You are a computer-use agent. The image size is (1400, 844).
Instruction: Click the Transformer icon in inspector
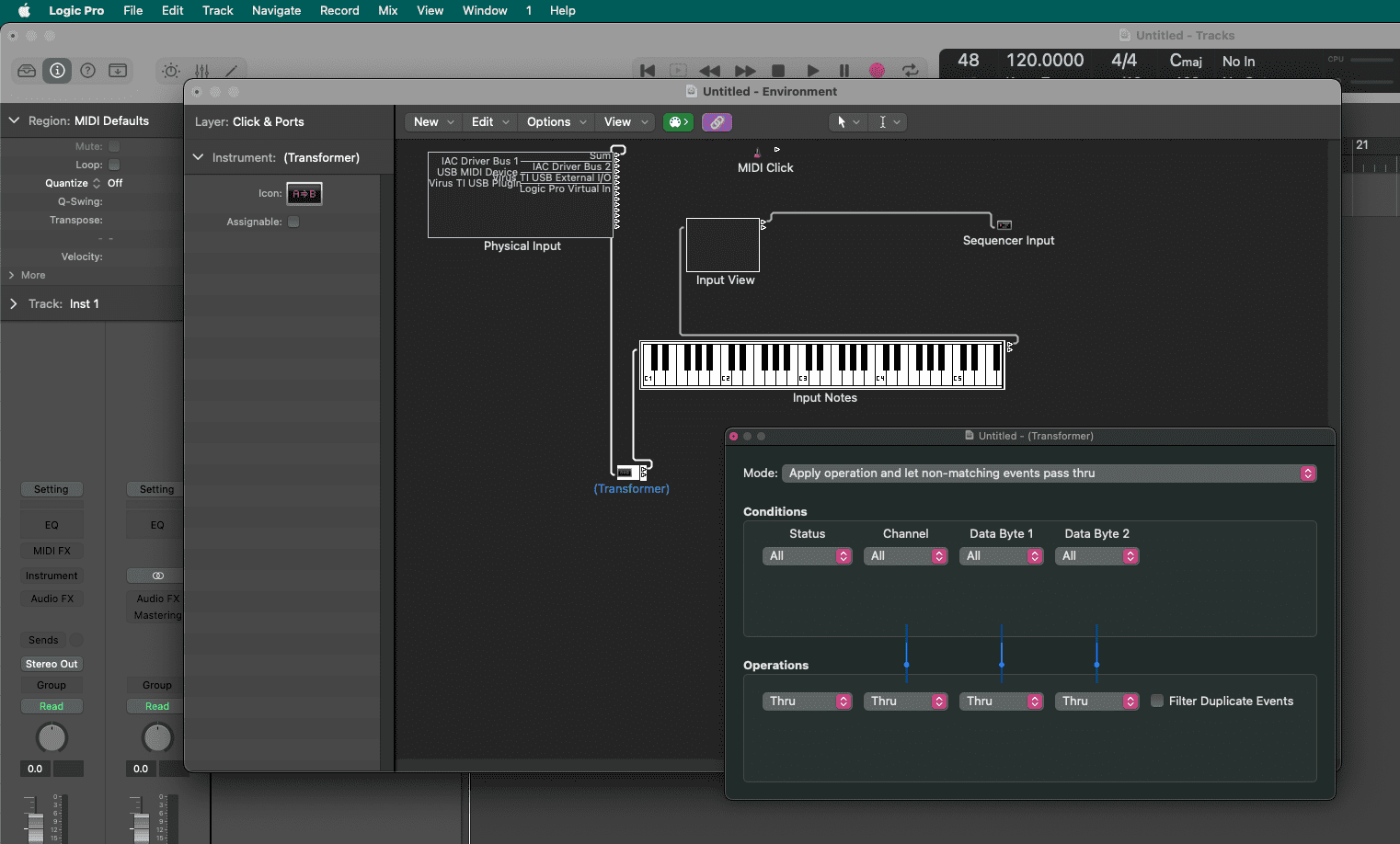[304, 194]
